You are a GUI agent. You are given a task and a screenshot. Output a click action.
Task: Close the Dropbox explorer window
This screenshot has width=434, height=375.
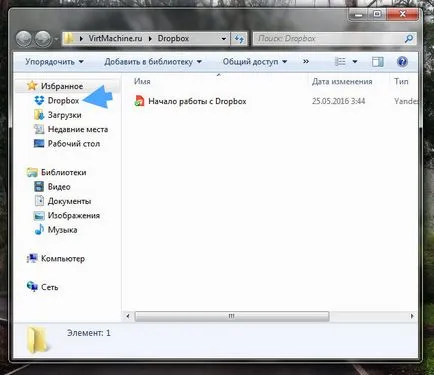click(x=403, y=14)
